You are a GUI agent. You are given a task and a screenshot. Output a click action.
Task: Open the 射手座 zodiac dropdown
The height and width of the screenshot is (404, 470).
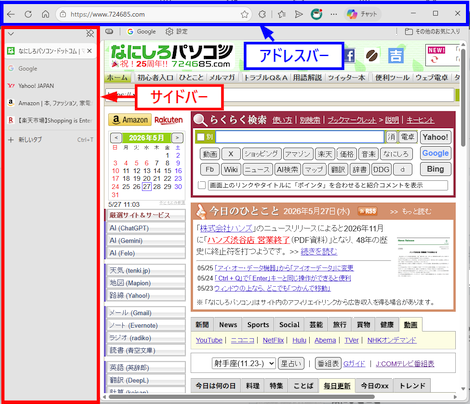coord(244,363)
